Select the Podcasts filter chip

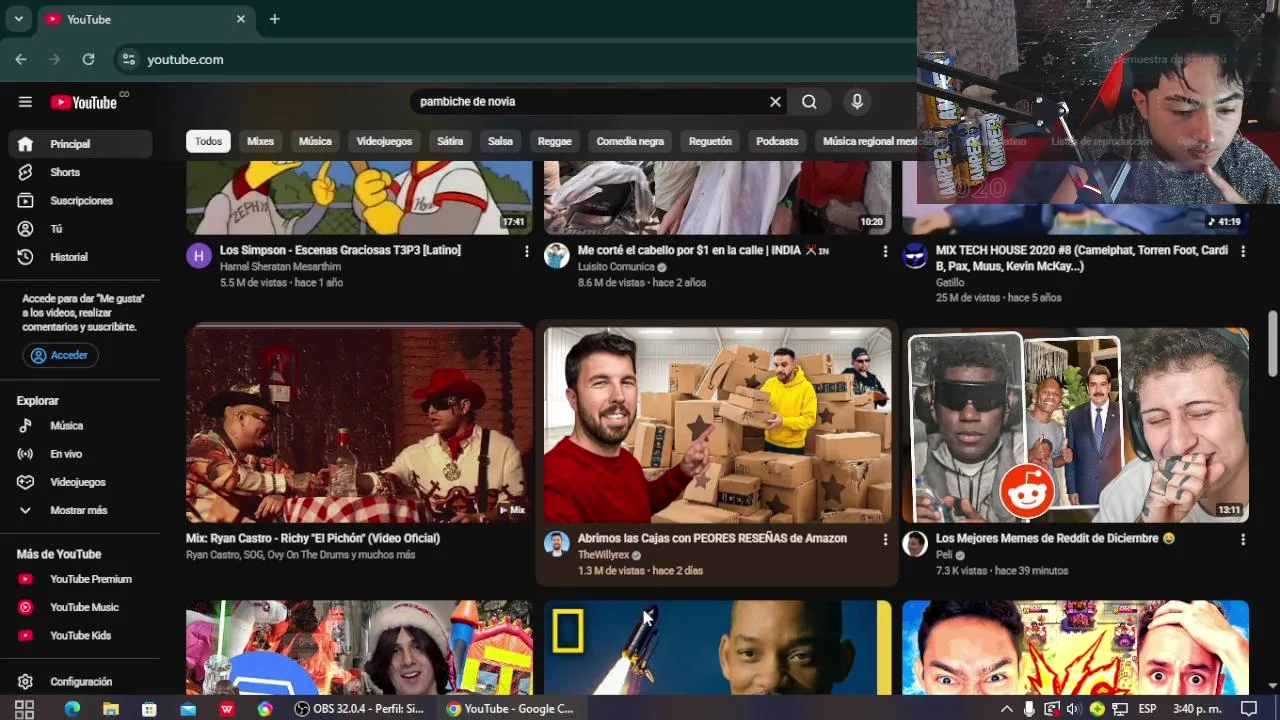point(777,141)
